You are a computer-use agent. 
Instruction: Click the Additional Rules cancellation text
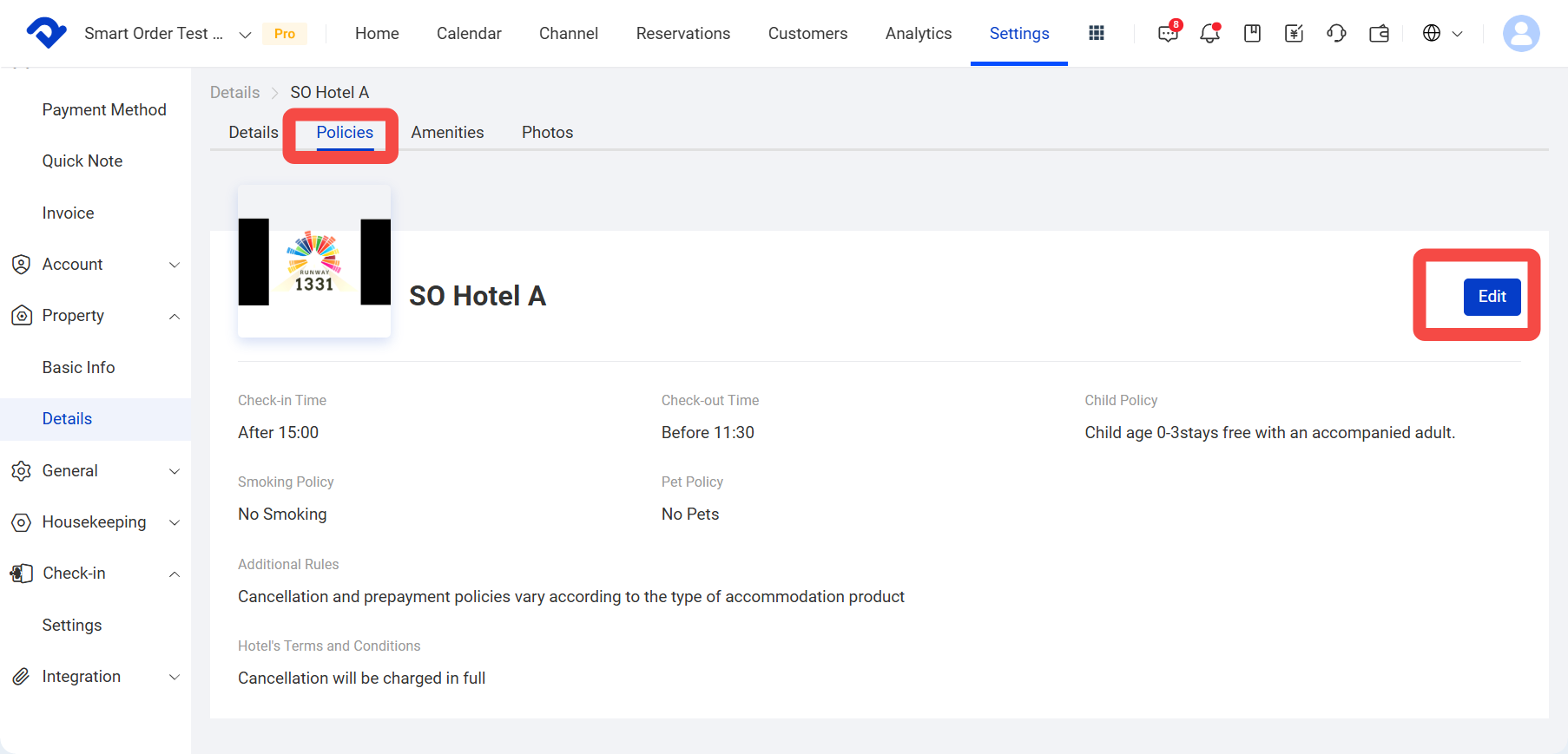click(x=571, y=596)
